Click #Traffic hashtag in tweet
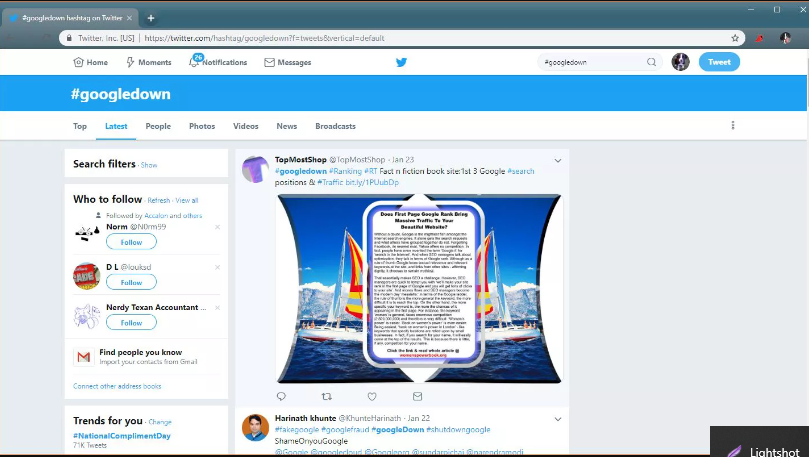The image size is (809, 457). [330, 182]
